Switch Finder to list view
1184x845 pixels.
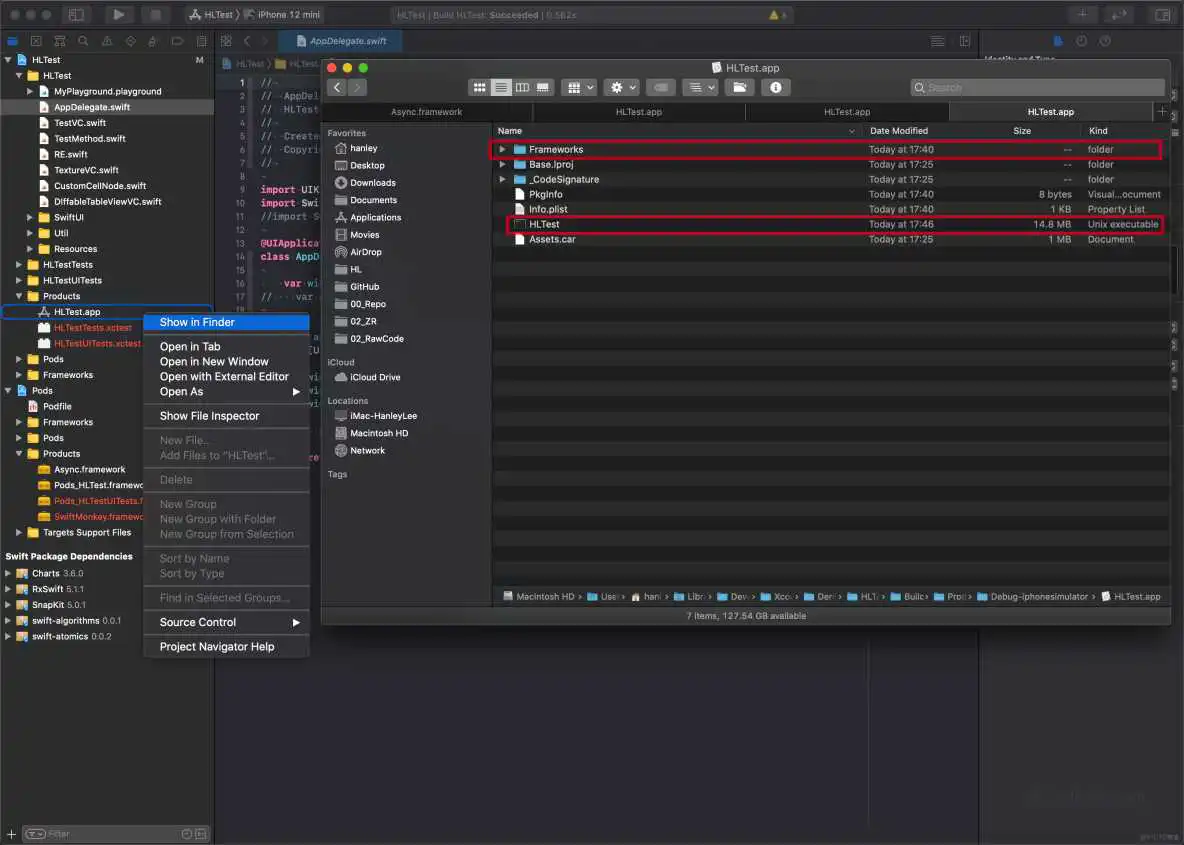pos(501,88)
